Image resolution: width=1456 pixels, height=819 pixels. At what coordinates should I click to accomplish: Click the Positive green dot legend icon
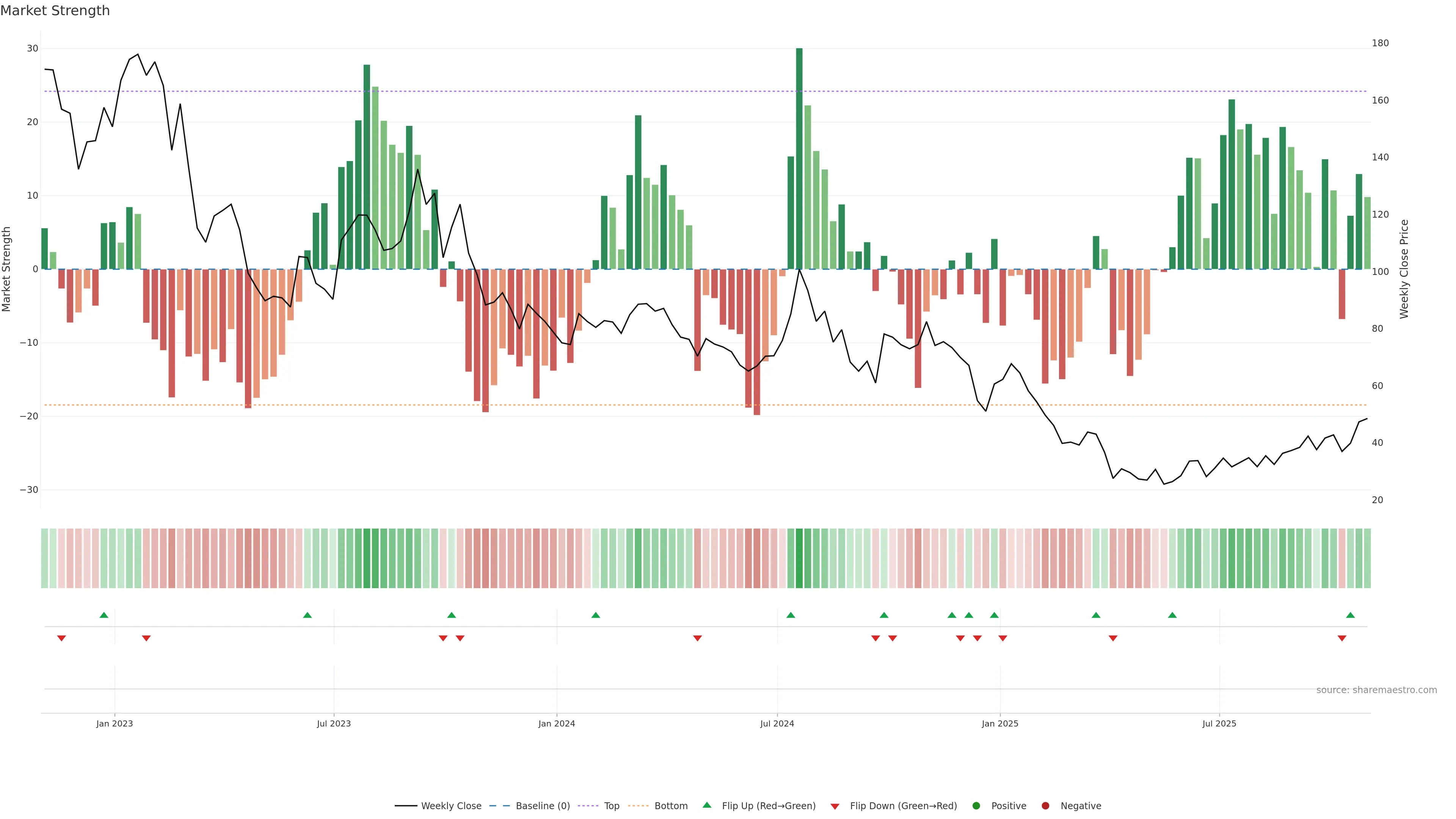tap(976, 805)
